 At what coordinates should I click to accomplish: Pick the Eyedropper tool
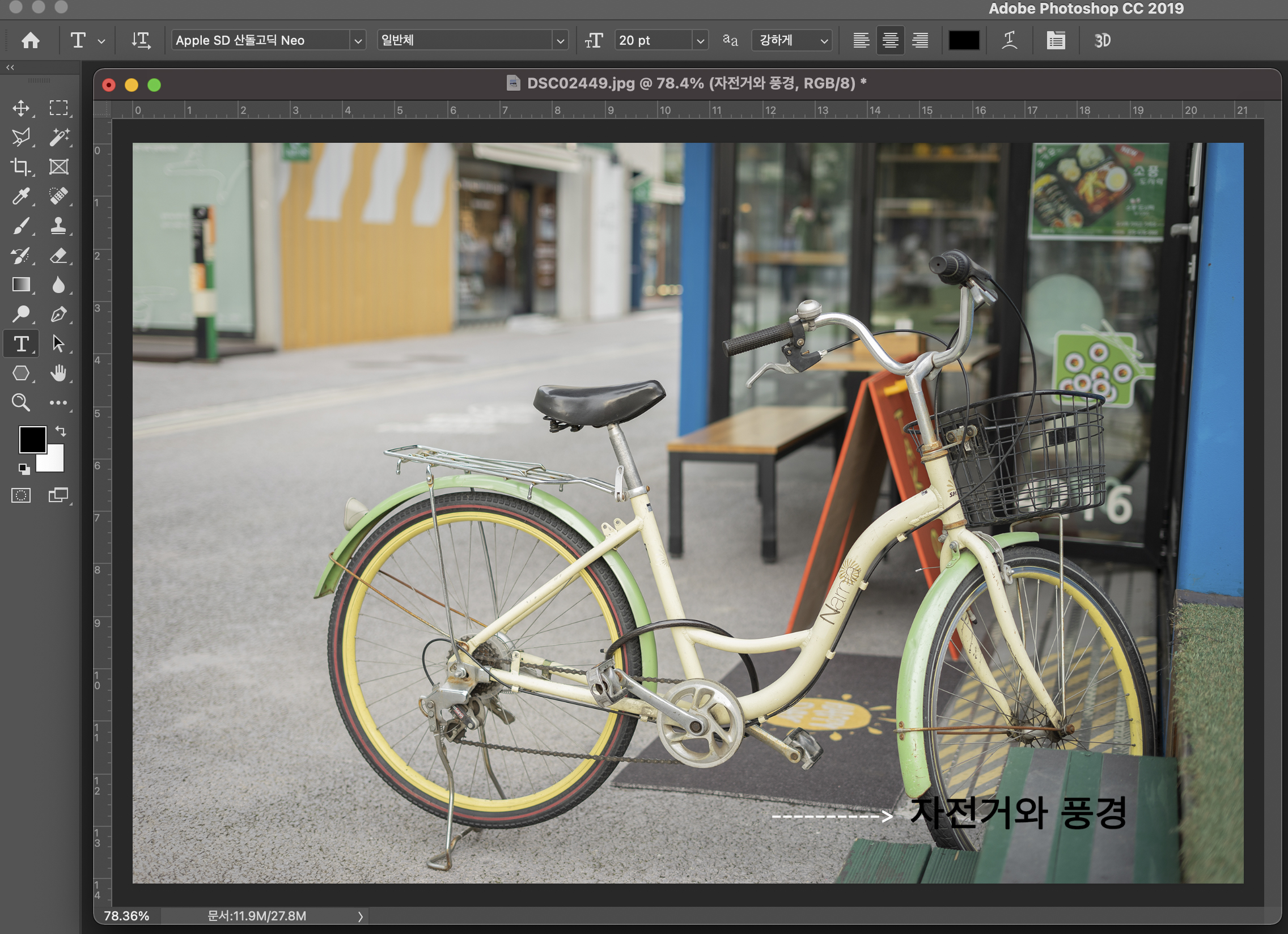coord(21,196)
